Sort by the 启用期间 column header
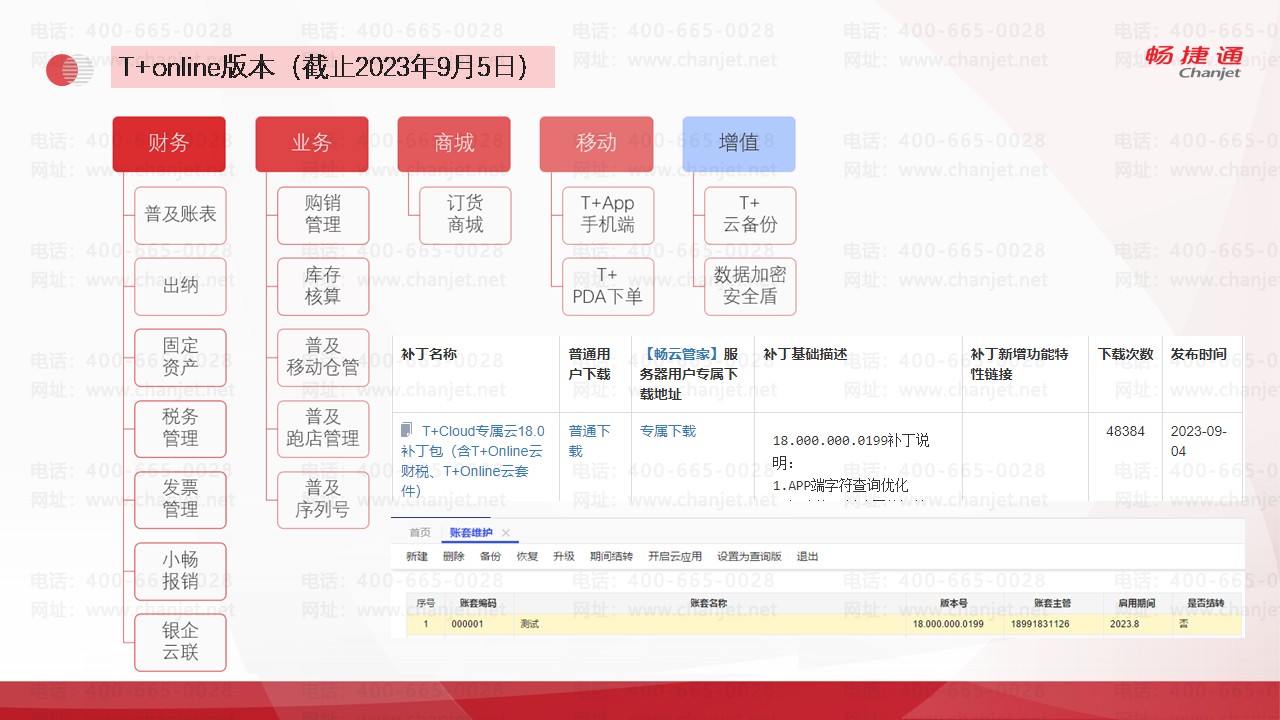This screenshot has height=720, width=1280. click(x=1137, y=603)
